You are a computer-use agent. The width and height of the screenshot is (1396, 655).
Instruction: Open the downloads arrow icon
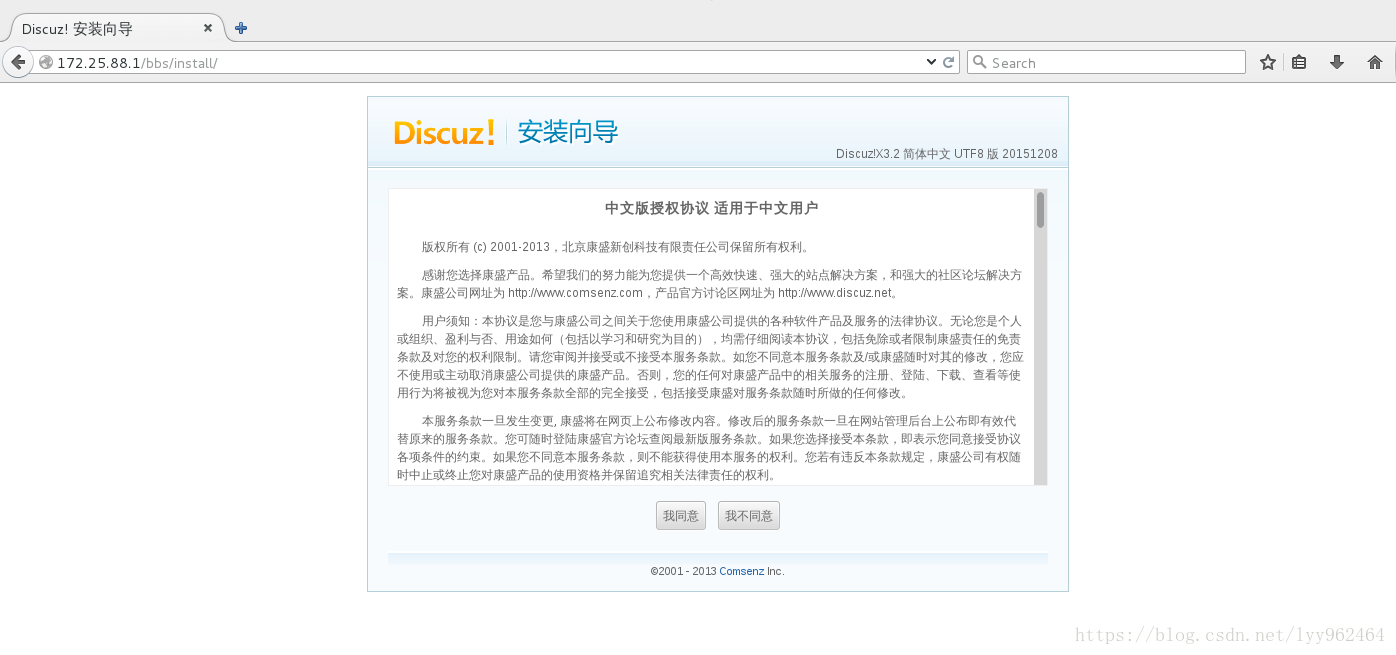[1337, 62]
